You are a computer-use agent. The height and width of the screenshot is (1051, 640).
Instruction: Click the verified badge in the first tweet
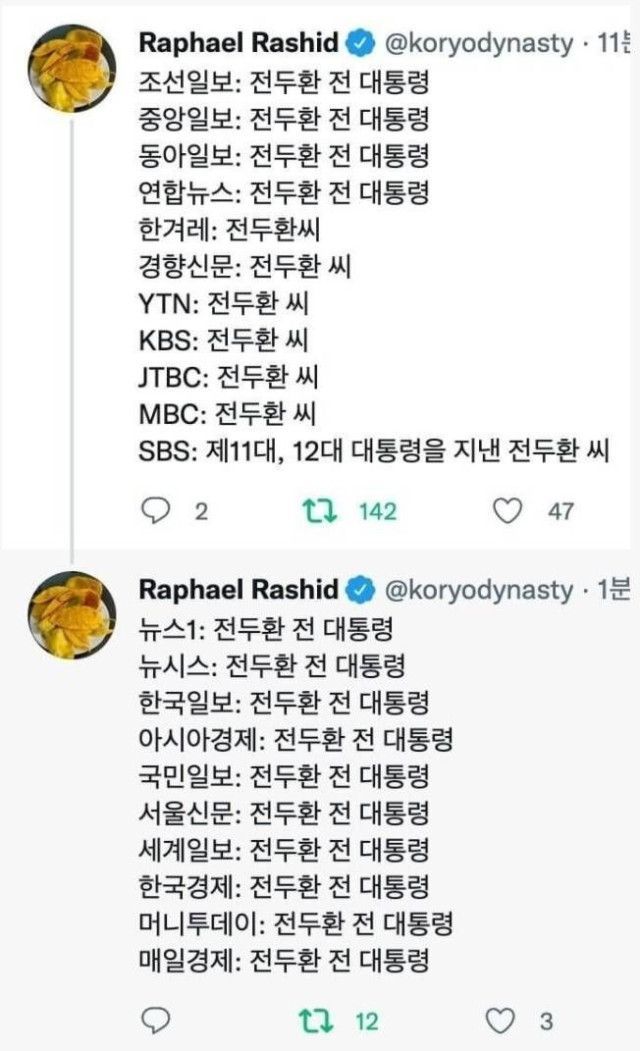361,44
